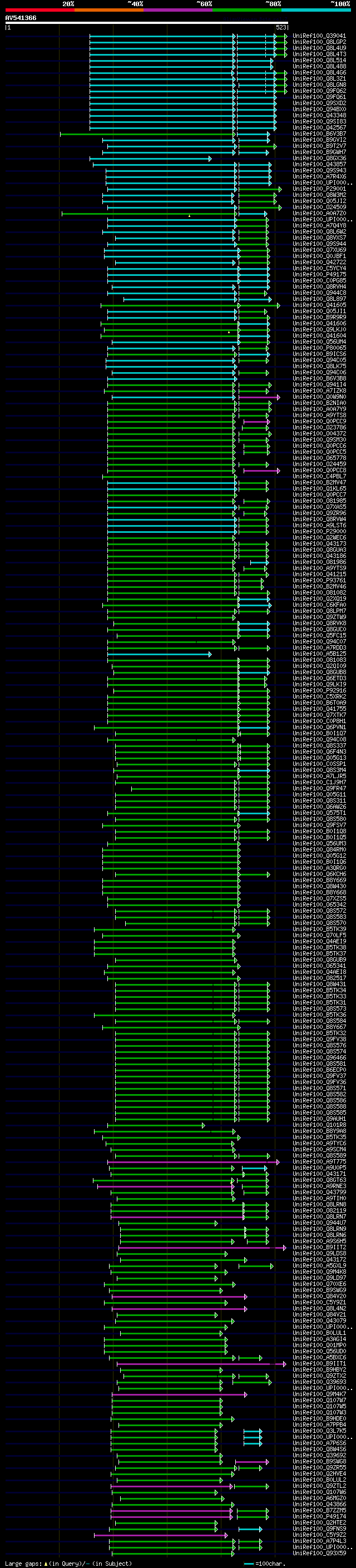Select the AV541366 query title
The width and height of the screenshot is (356, 1568).
[21, 18]
